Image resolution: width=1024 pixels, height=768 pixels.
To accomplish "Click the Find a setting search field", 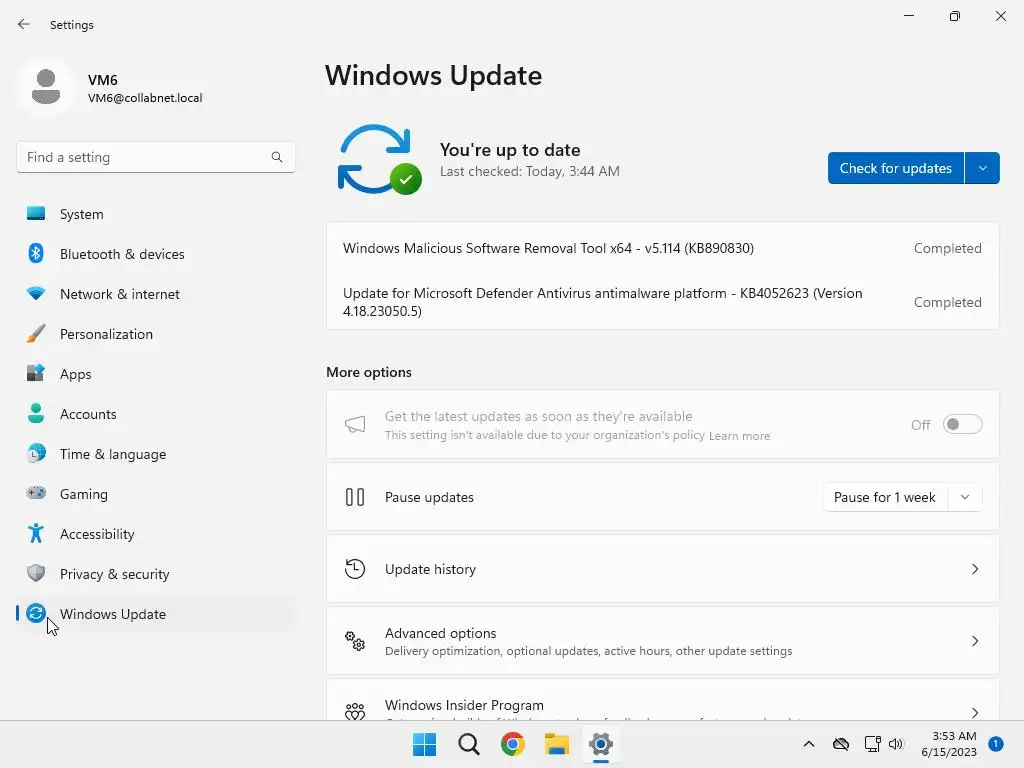I will (155, 157).
